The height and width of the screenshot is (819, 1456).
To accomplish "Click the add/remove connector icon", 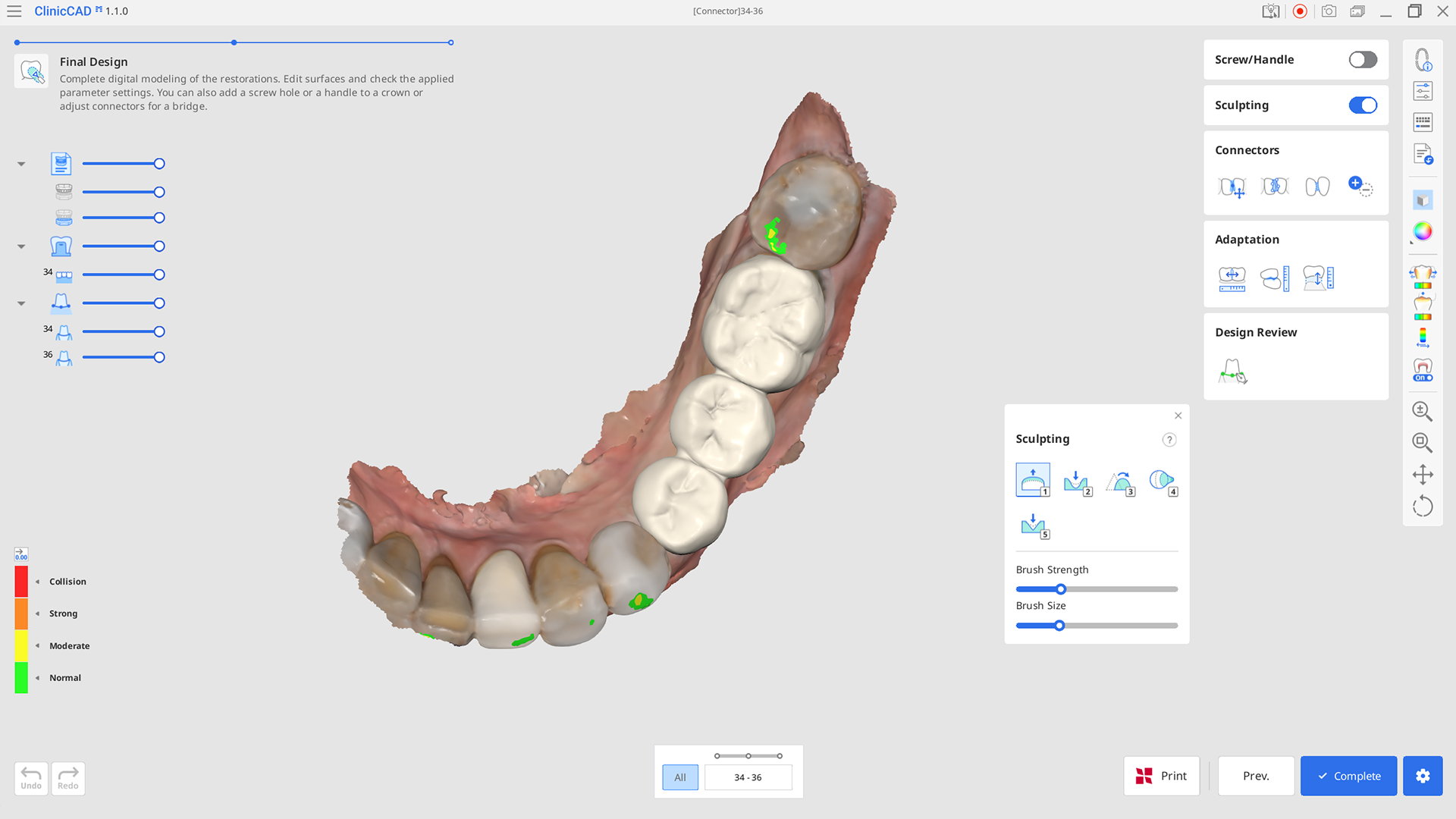I will 1360,186.
